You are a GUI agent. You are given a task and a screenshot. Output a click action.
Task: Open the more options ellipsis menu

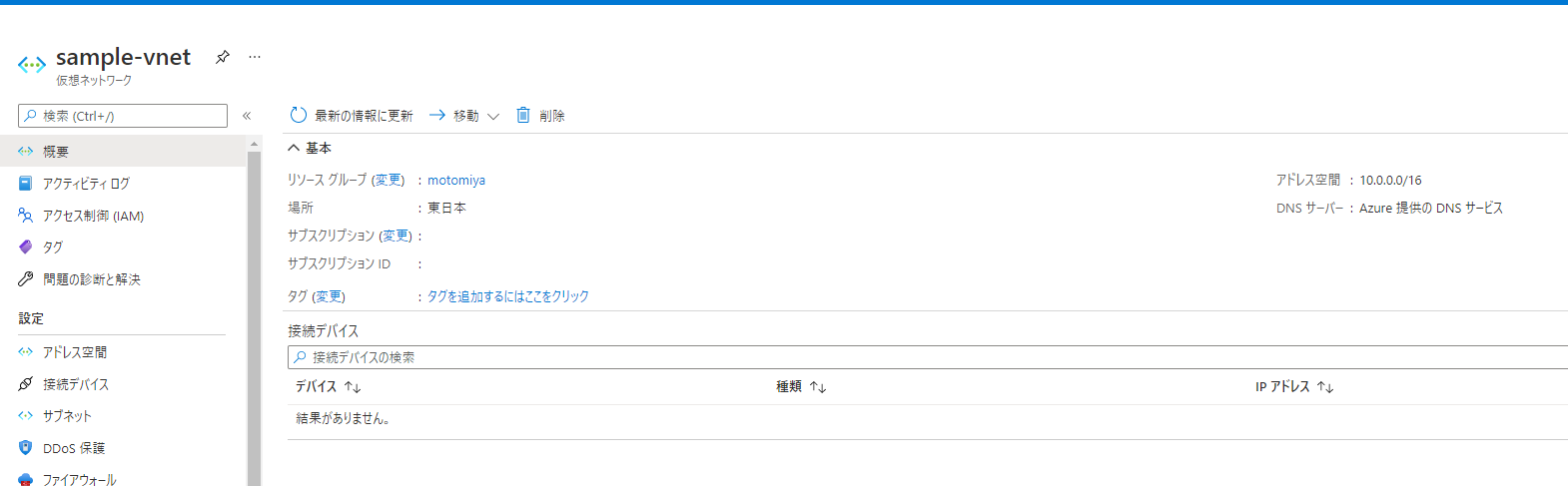tap(255, 57)
